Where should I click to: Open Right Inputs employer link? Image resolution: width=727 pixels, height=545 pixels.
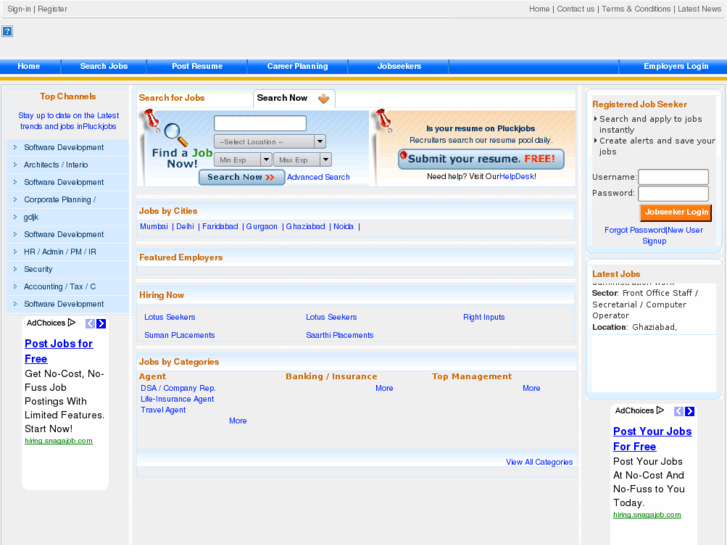point(484,317)
